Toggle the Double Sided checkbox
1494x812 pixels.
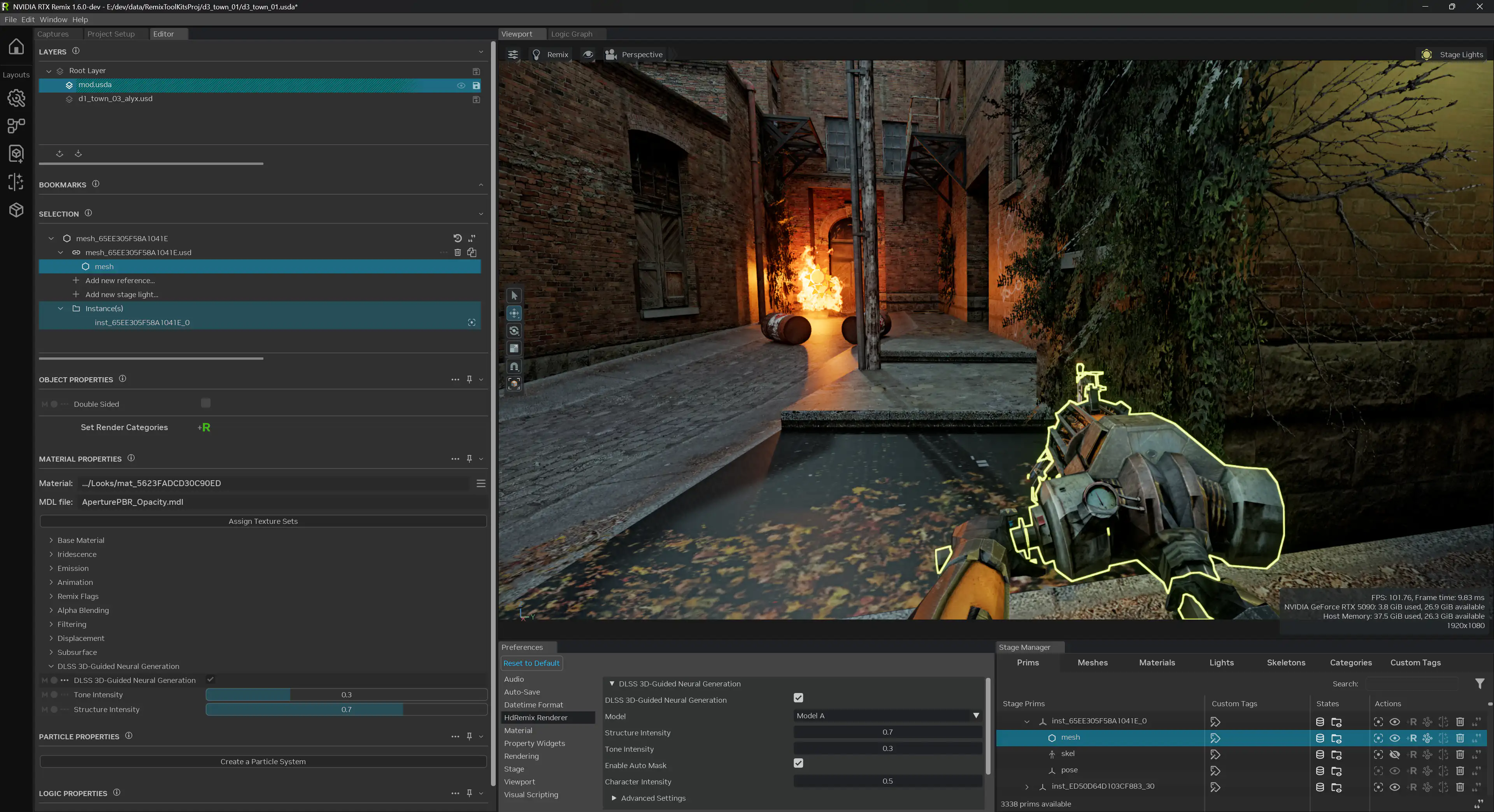206,403
